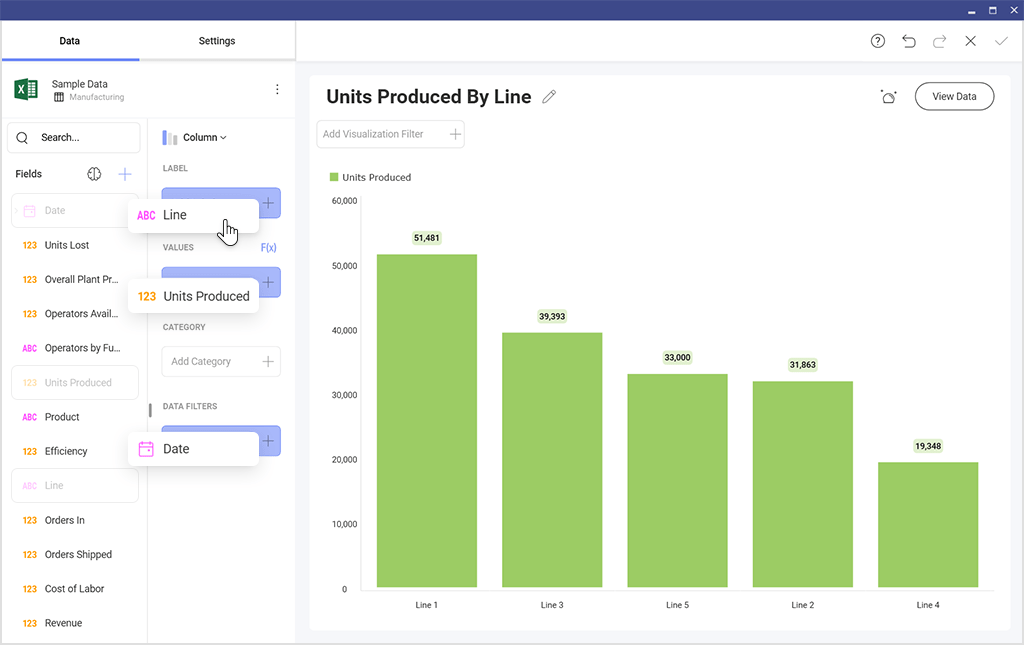Select the Data tab
Screen dimensions: 1024x645
69,41
